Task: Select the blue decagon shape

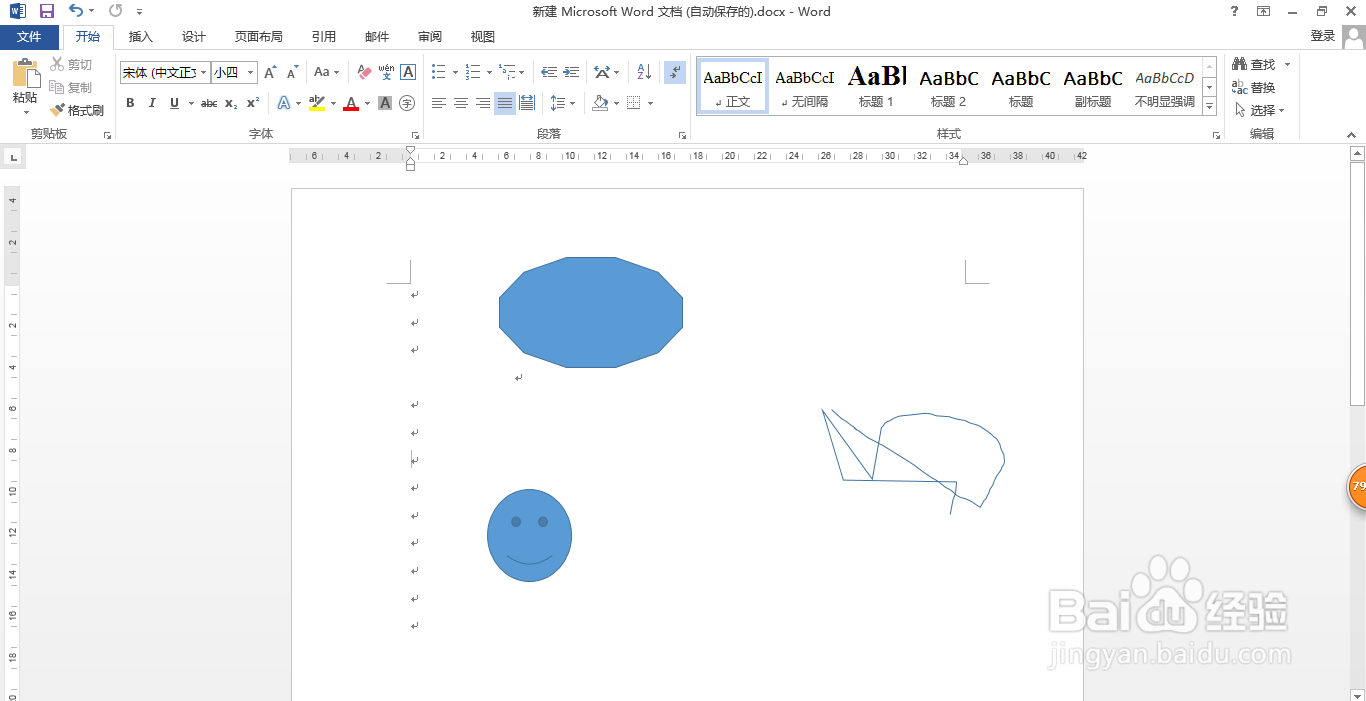Action: pos(591,312)
